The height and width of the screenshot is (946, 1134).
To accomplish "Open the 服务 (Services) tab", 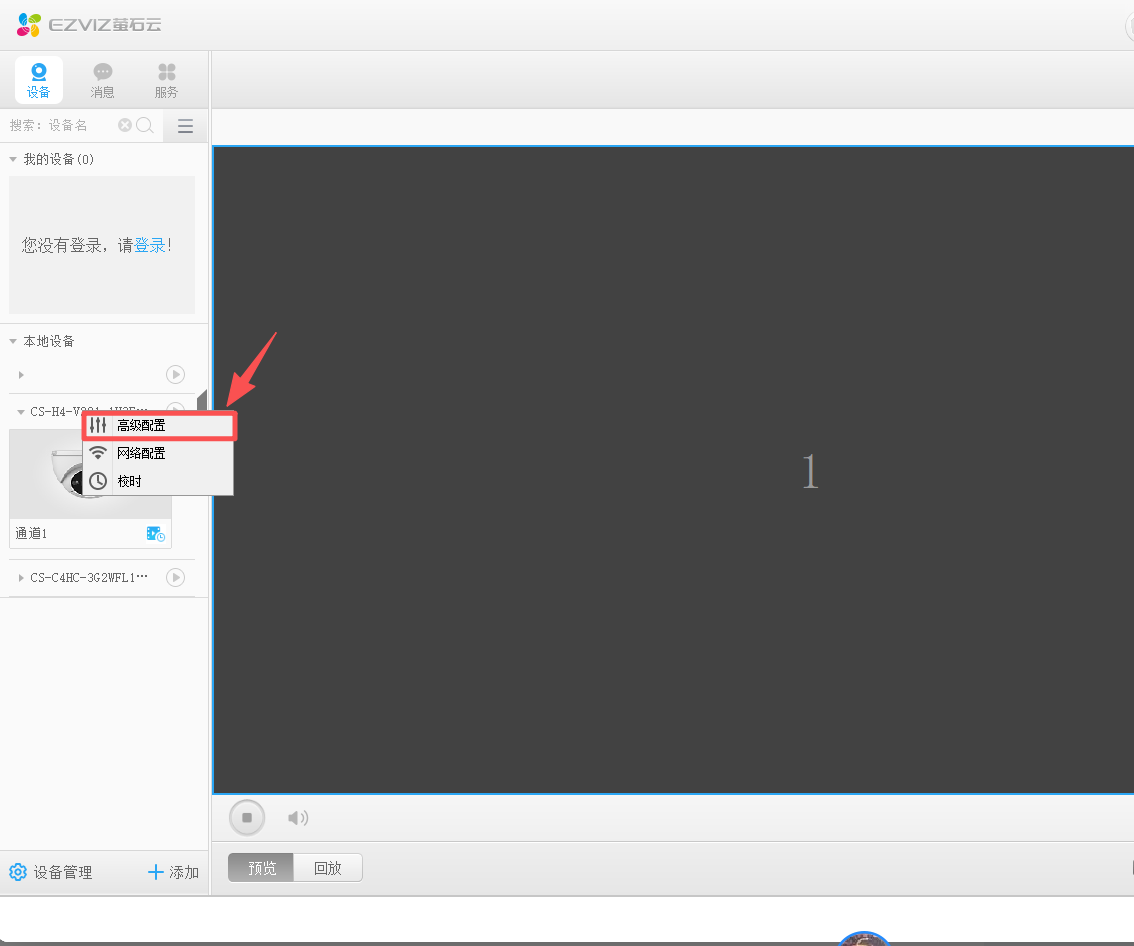I will pos(166,80).
